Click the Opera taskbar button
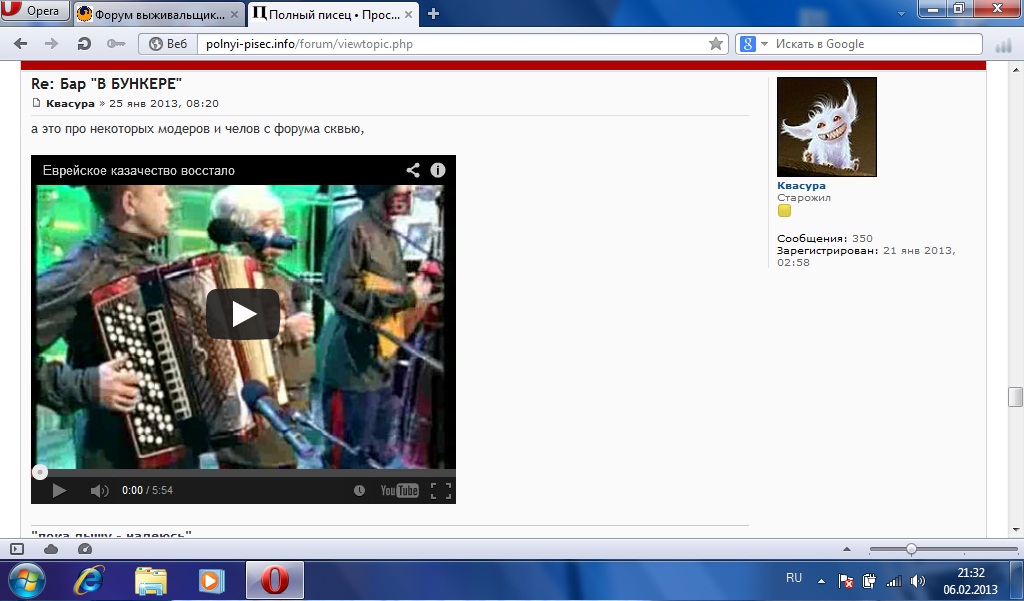The width and height of the screenshot is (1024, 601). tap(275, 581)
